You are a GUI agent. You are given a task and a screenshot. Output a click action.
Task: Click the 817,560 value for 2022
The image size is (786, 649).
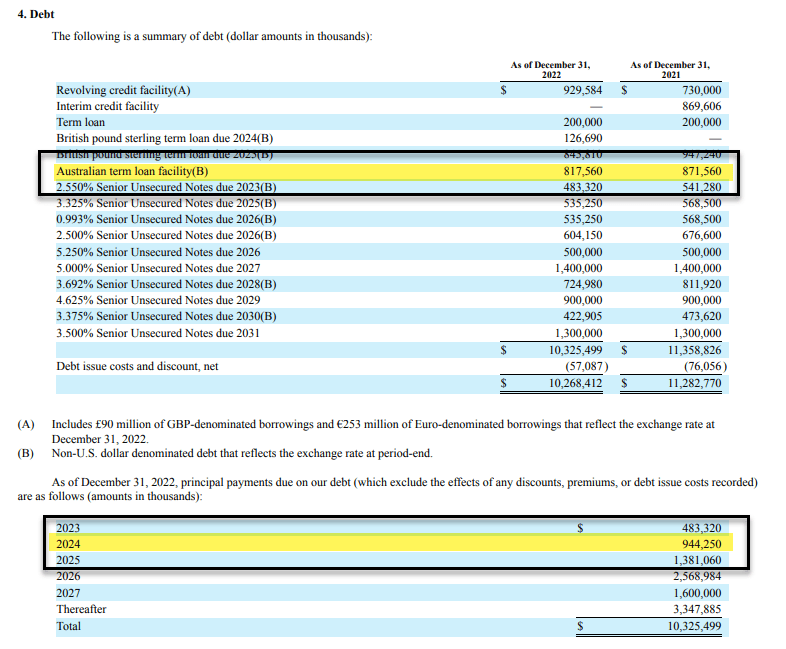[582, 171]
